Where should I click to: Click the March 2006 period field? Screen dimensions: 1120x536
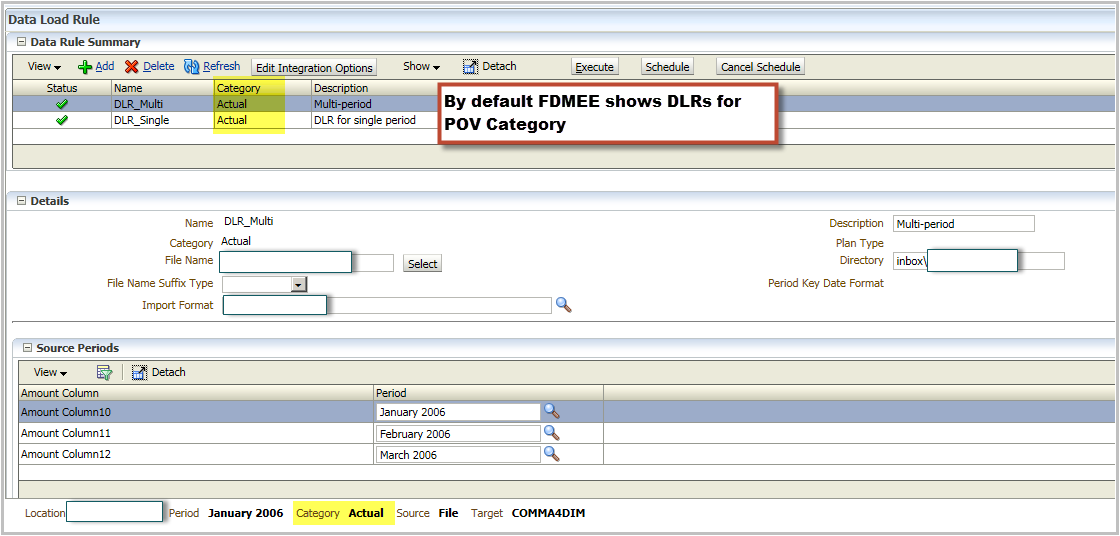[458, 455]
